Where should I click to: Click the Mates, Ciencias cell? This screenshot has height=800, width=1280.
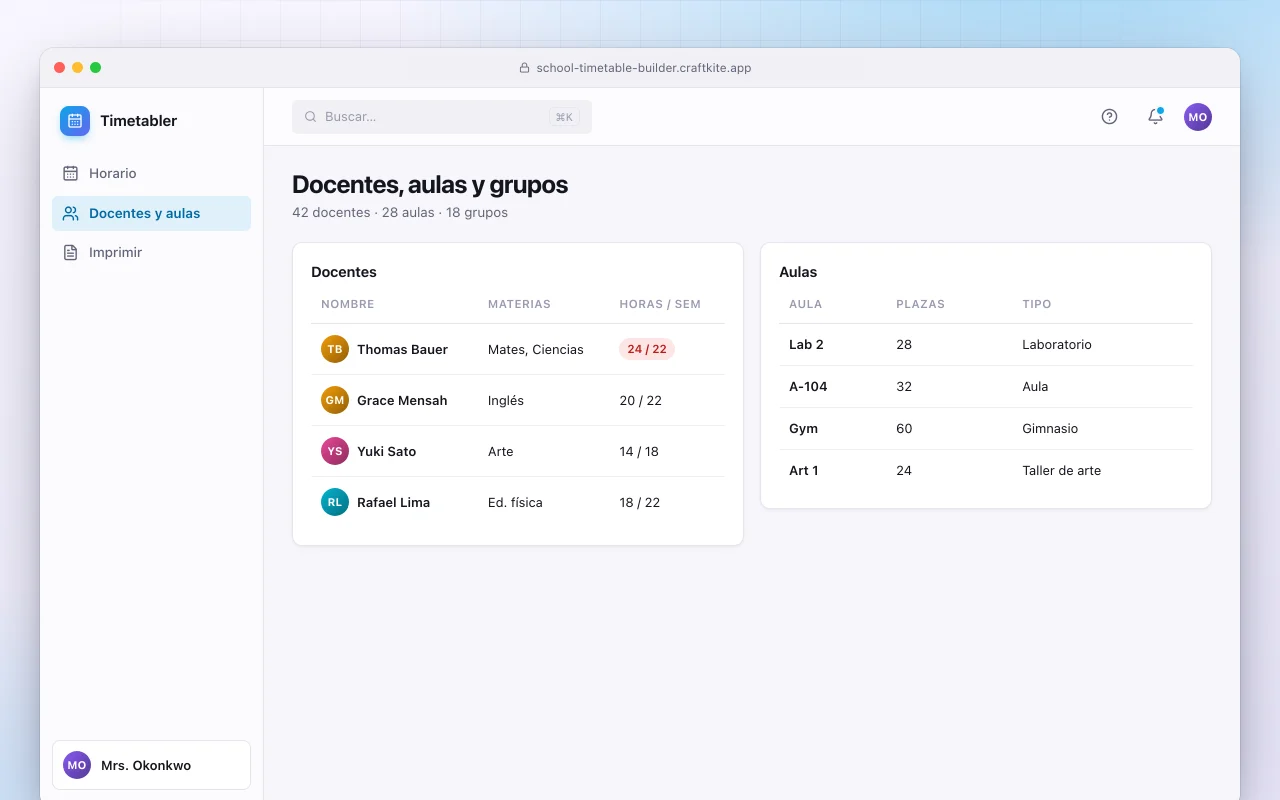pyautogui.click(x=536, y=349)
